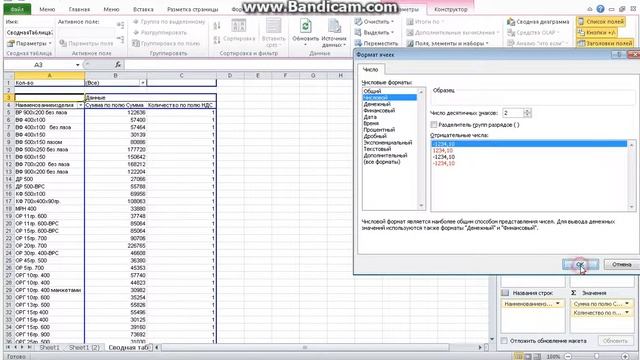Click Переместить pivot table button
This screenshot has width=640, height=360.
376,43
